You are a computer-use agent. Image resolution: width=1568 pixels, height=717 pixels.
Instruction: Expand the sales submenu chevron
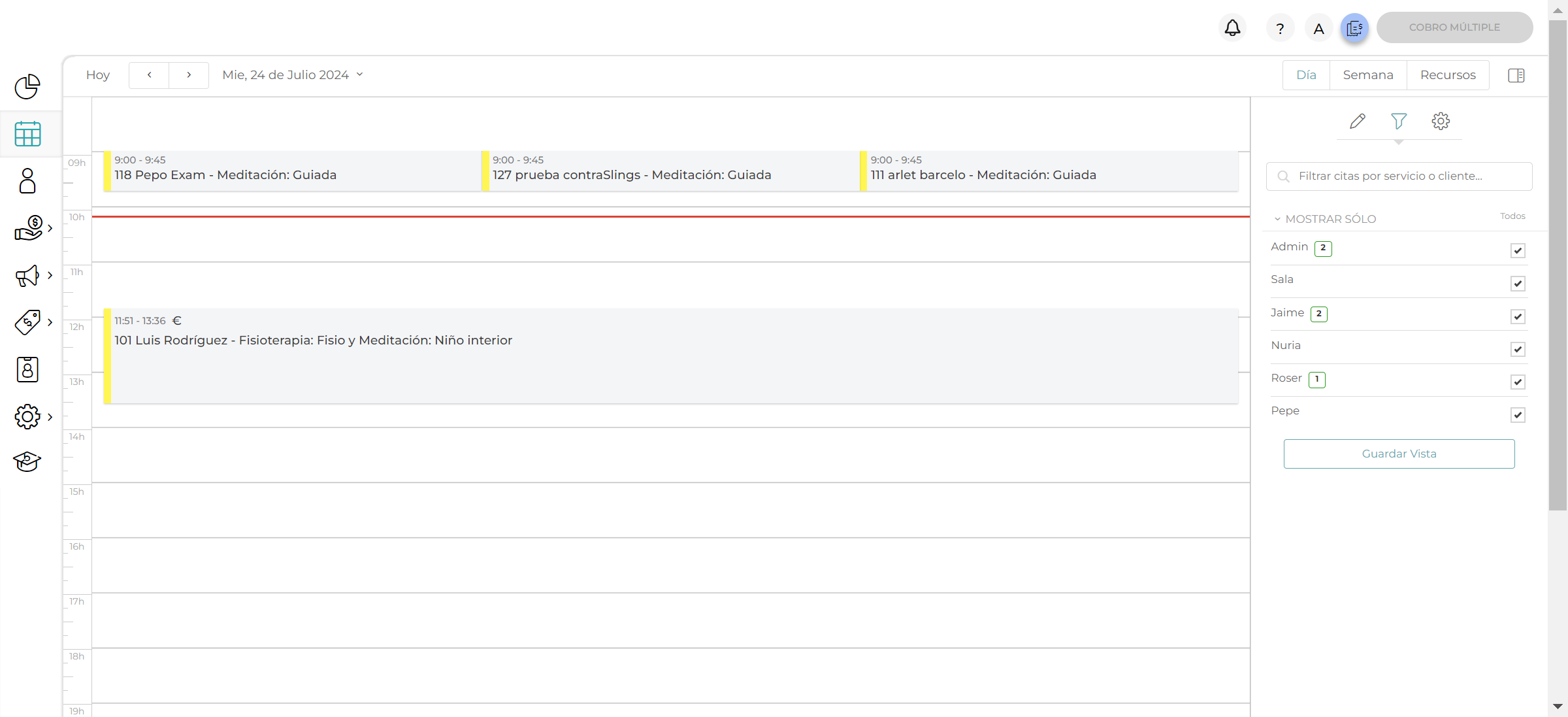pos(50,228)
